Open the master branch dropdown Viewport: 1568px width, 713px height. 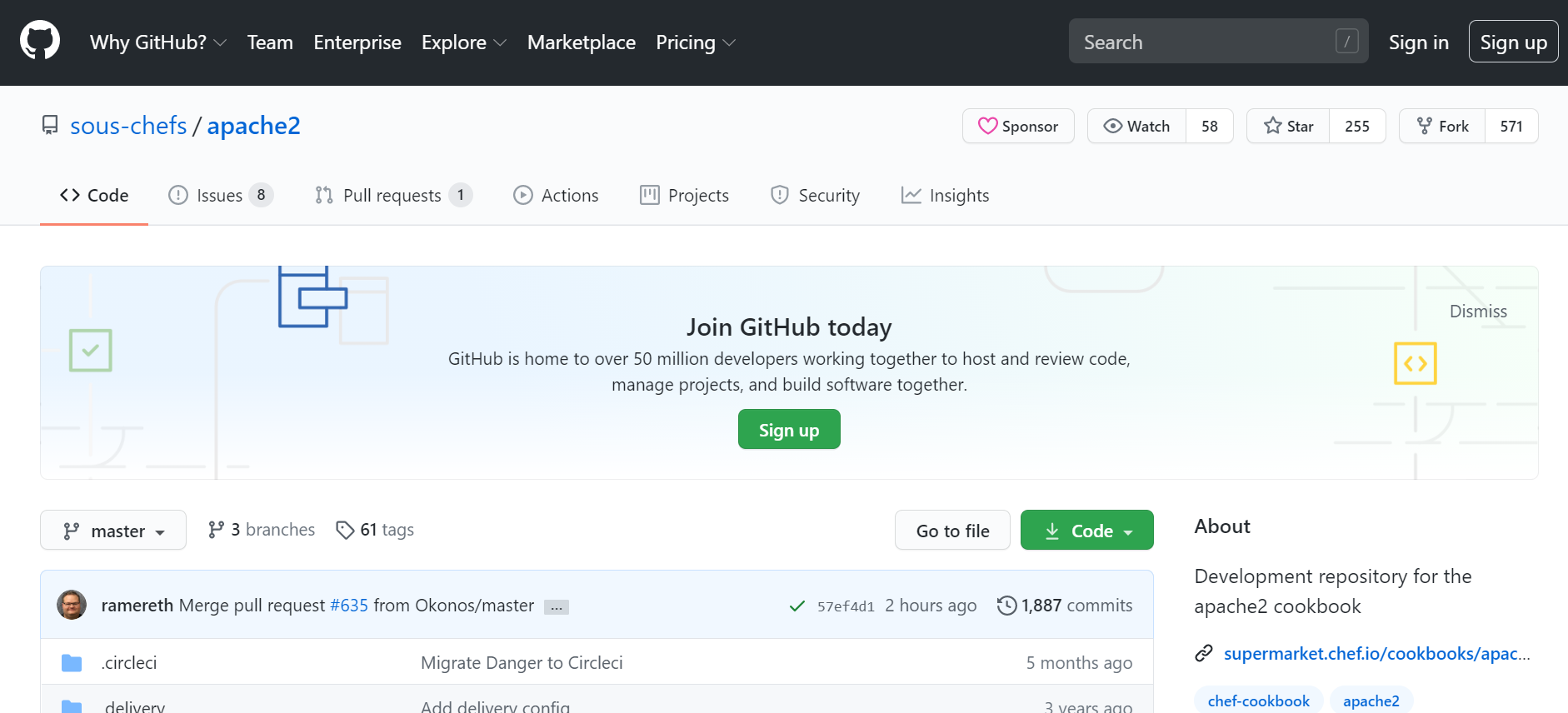(113, 530)
